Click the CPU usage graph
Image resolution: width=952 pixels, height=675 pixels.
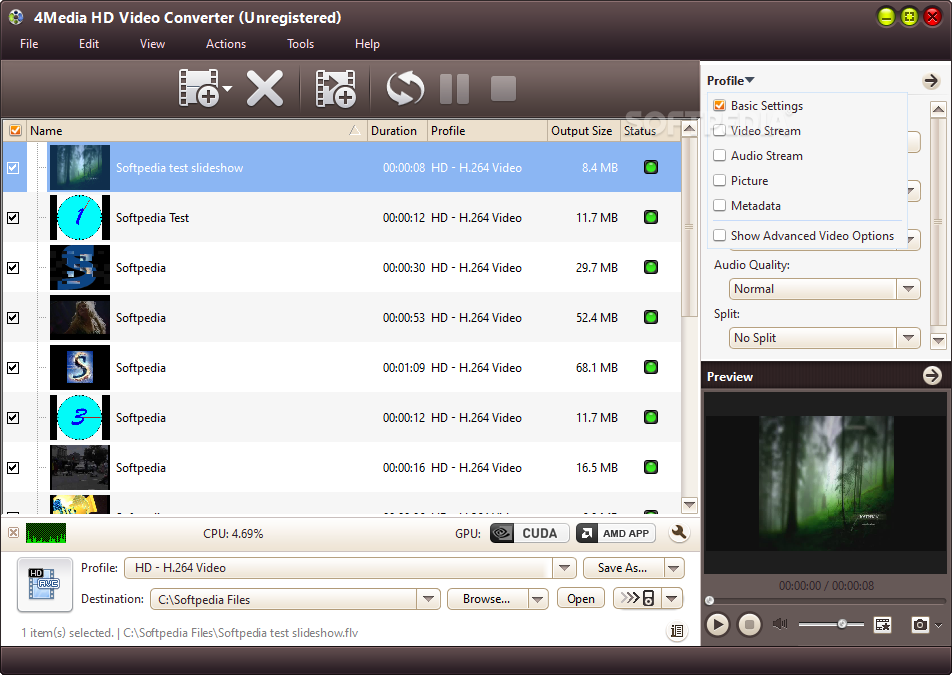46,533
